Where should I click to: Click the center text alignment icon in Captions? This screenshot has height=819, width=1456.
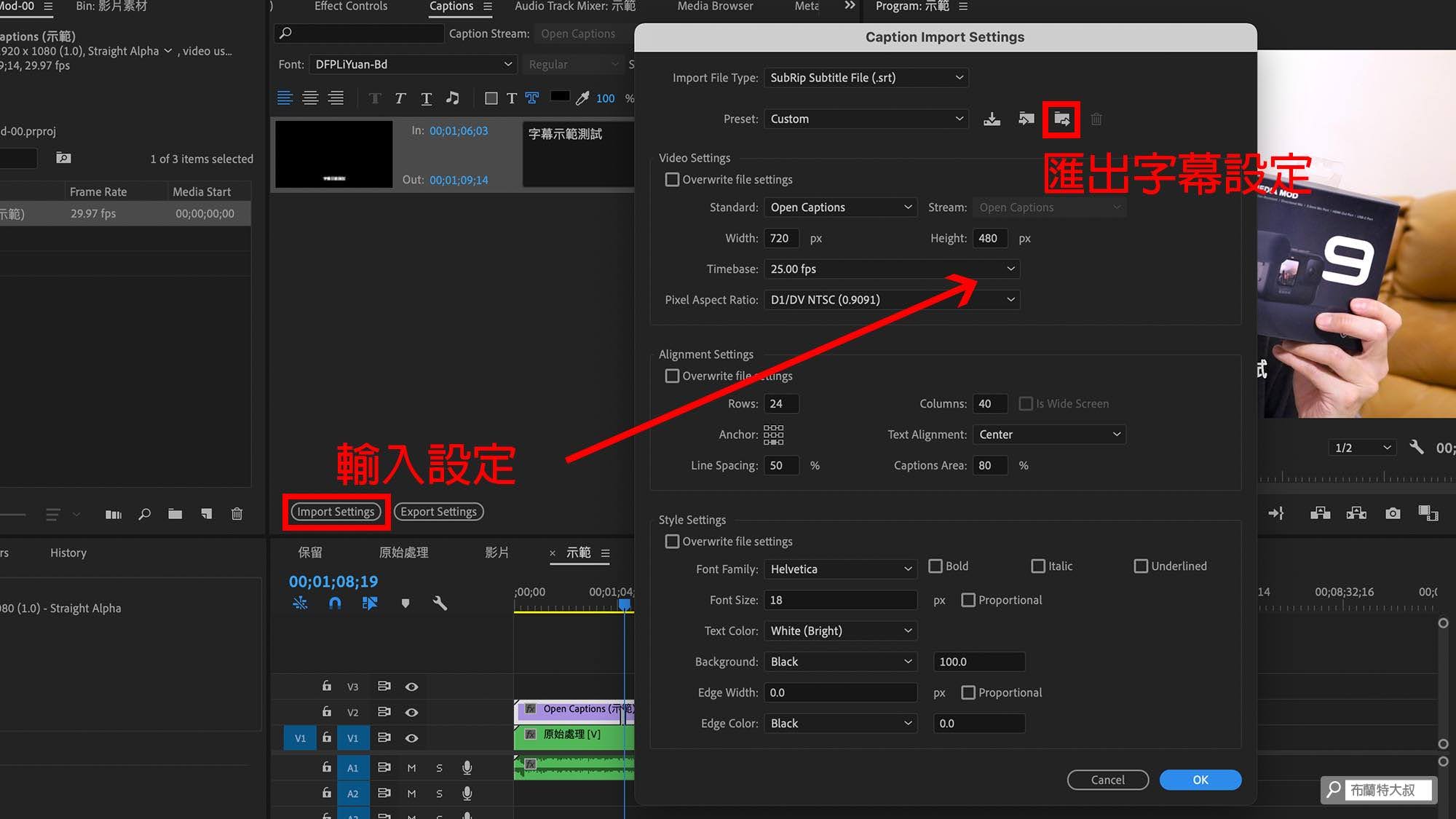click(310, 98)
